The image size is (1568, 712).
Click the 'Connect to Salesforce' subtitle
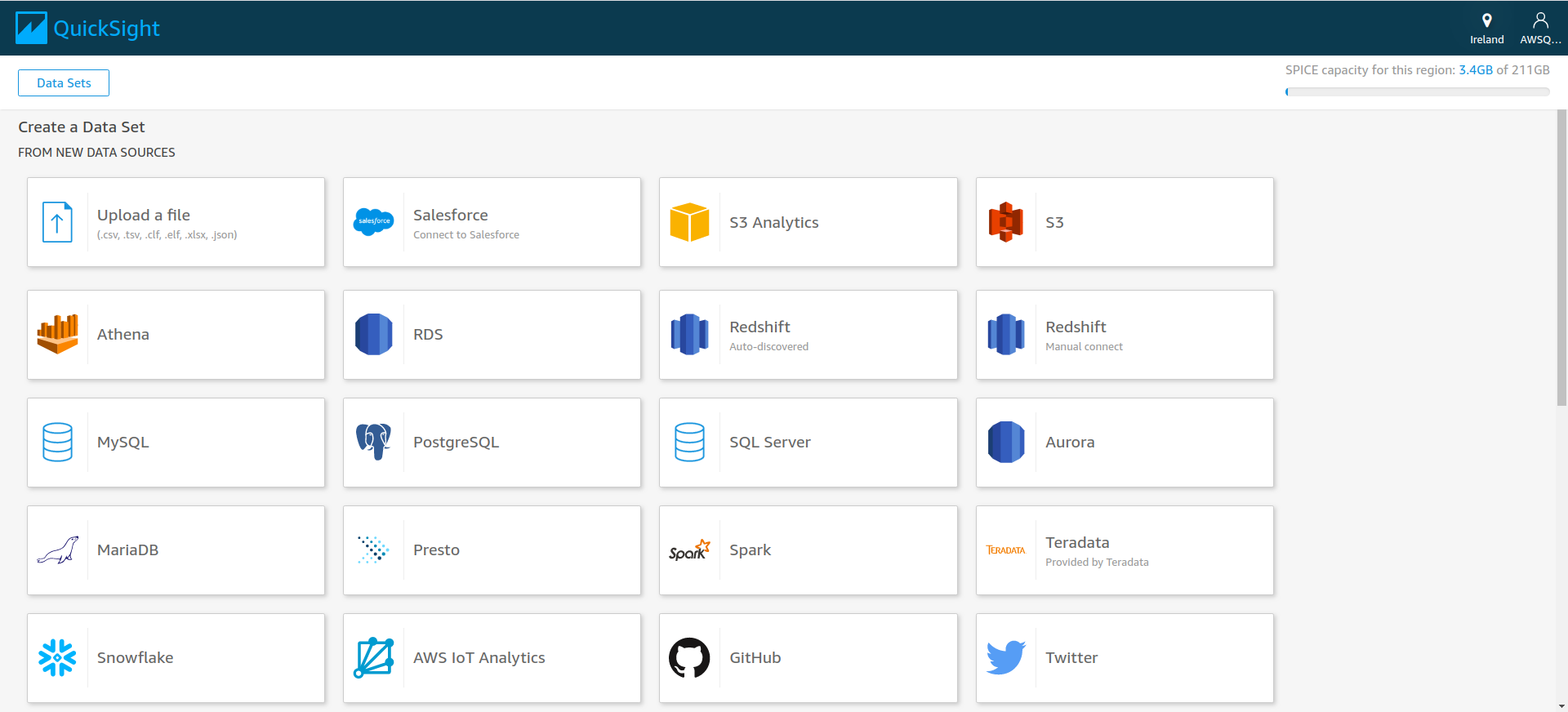(466, 234)
